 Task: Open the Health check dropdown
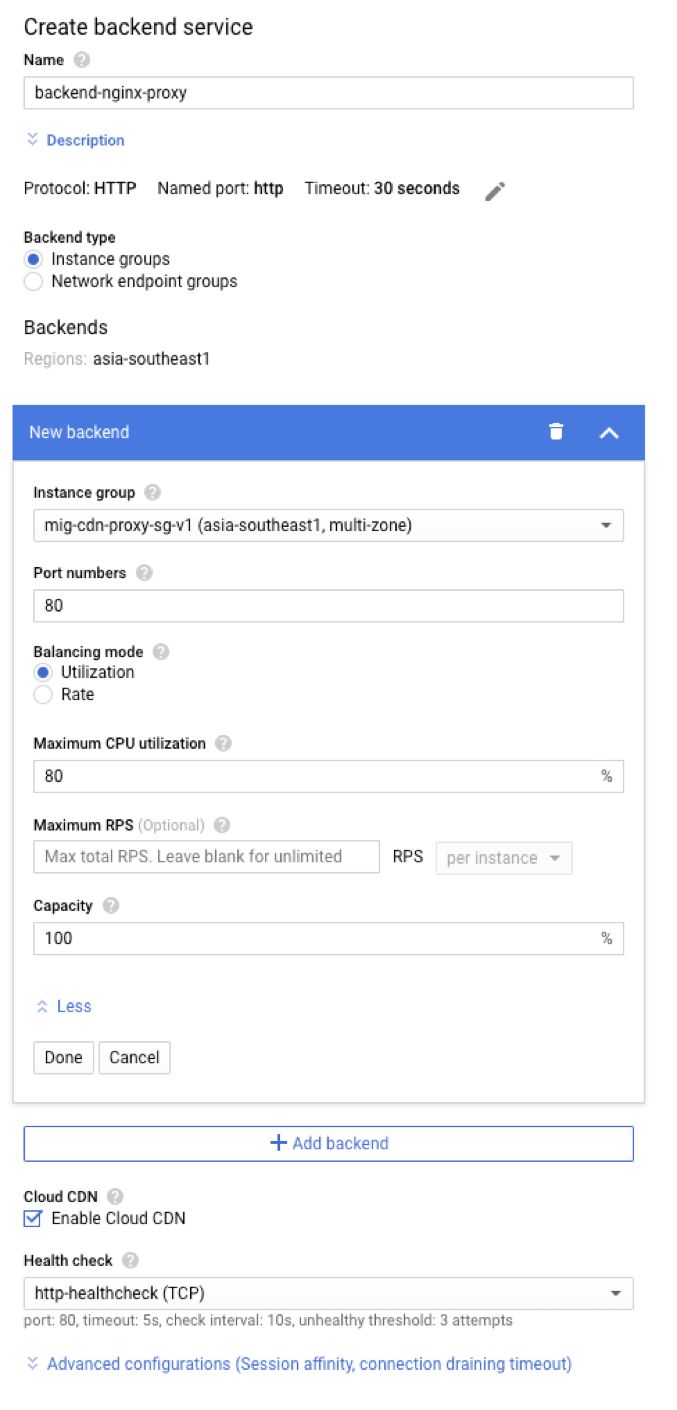(x=328, y=1293)
